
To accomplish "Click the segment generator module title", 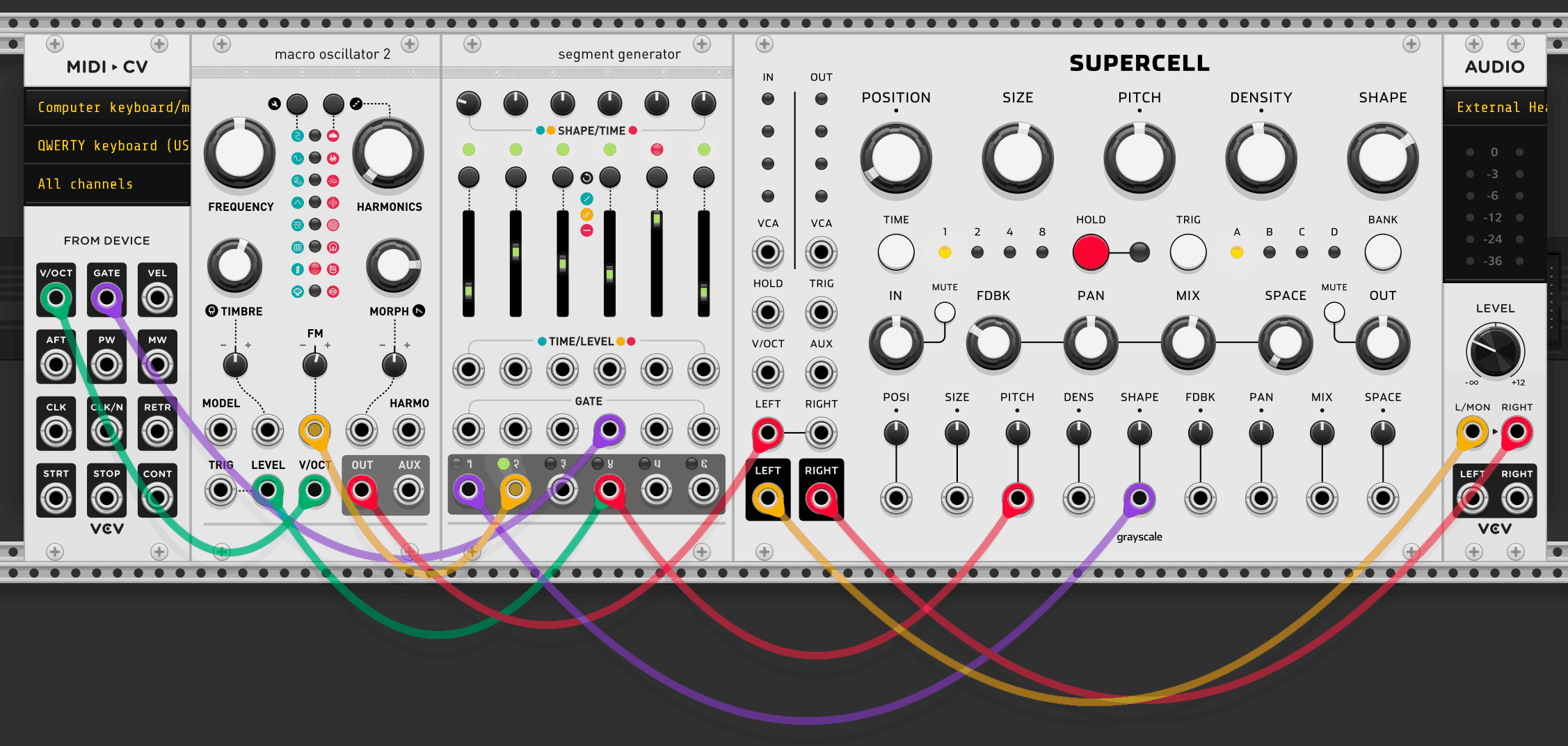I will (619, 54).
